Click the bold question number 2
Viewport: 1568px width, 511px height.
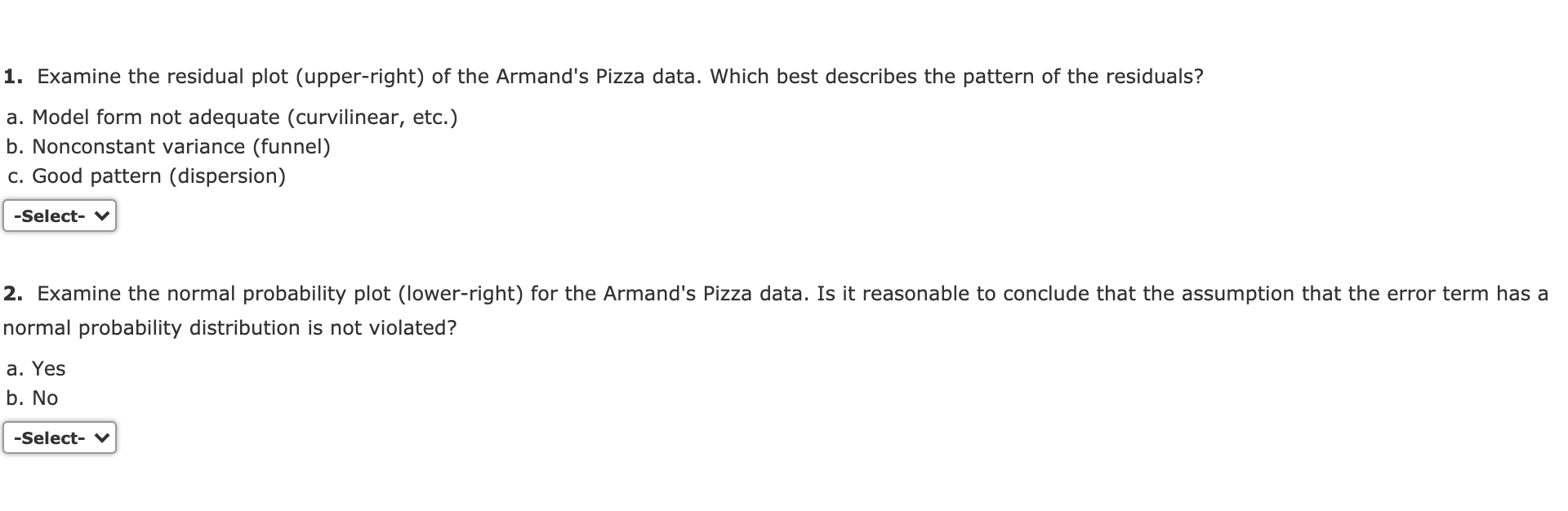coord(12,292)
